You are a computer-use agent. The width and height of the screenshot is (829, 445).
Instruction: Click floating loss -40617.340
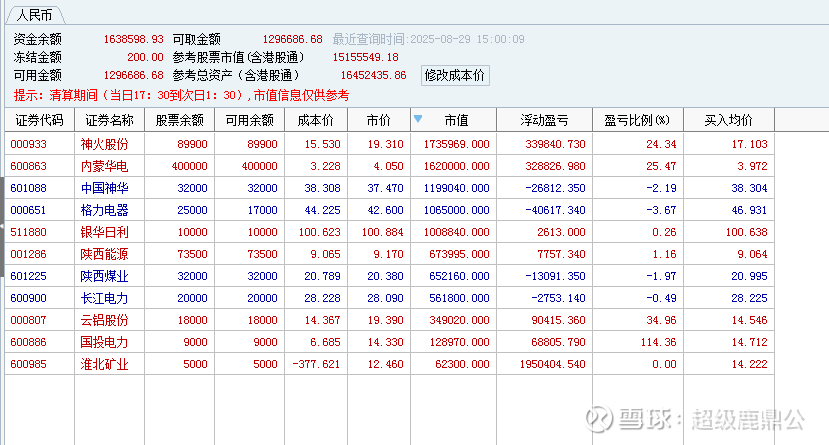pyautogui.click(x=555, y=210)
